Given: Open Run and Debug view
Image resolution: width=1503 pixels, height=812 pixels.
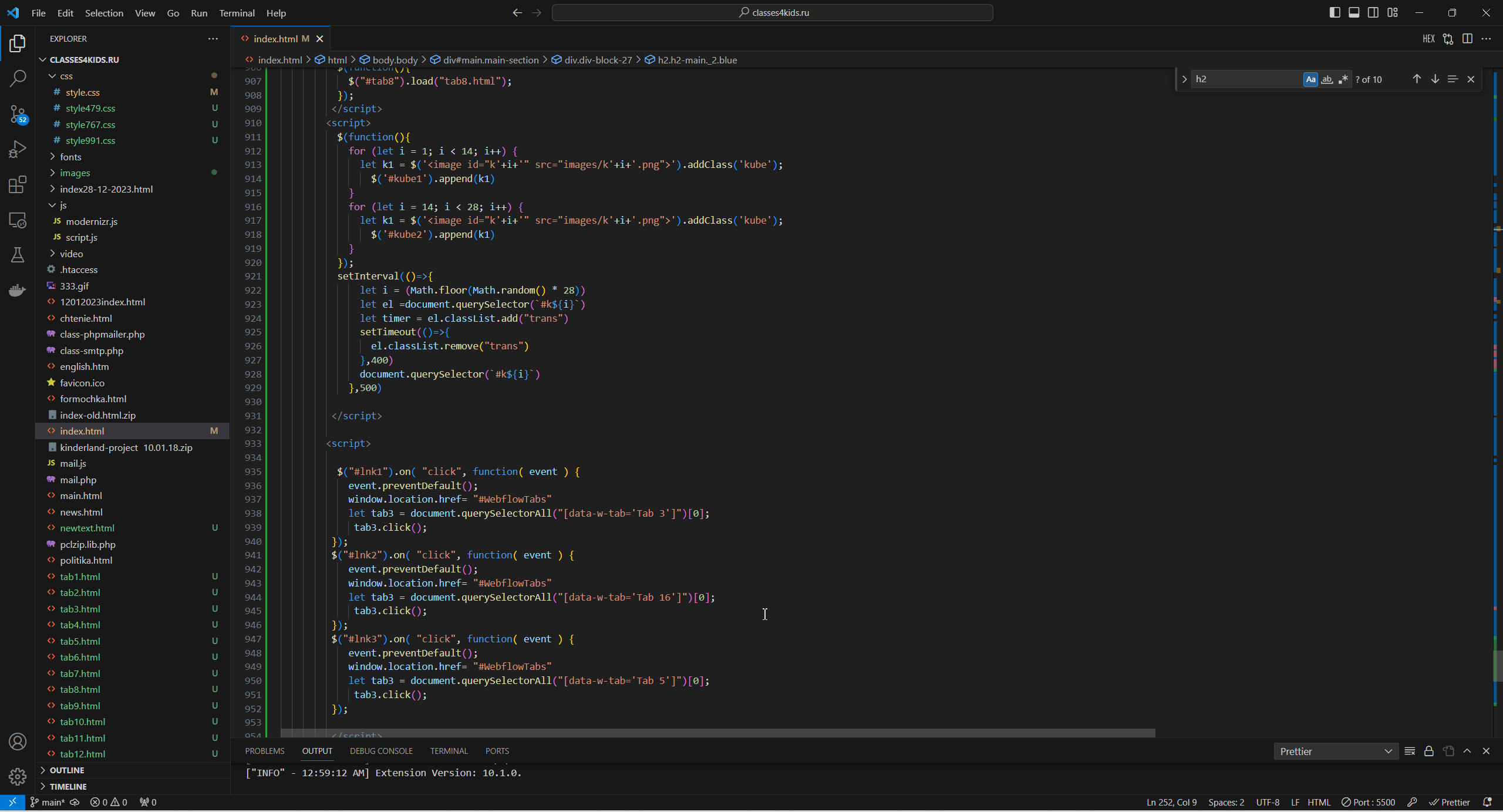Looking at the screenshot, I should click(x=18, y=149).
